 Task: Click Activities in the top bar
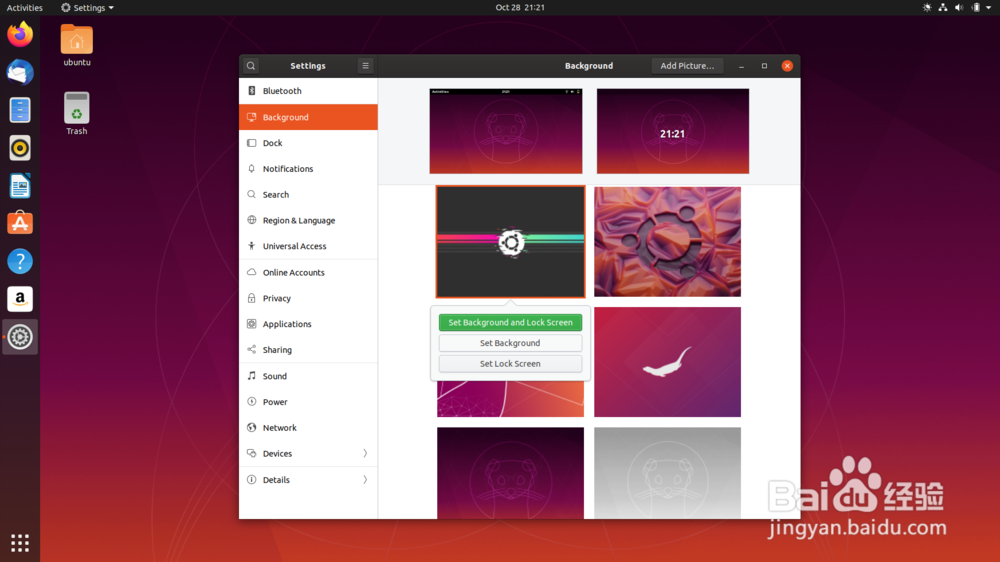pyautogui.click(x=24, y=8)
